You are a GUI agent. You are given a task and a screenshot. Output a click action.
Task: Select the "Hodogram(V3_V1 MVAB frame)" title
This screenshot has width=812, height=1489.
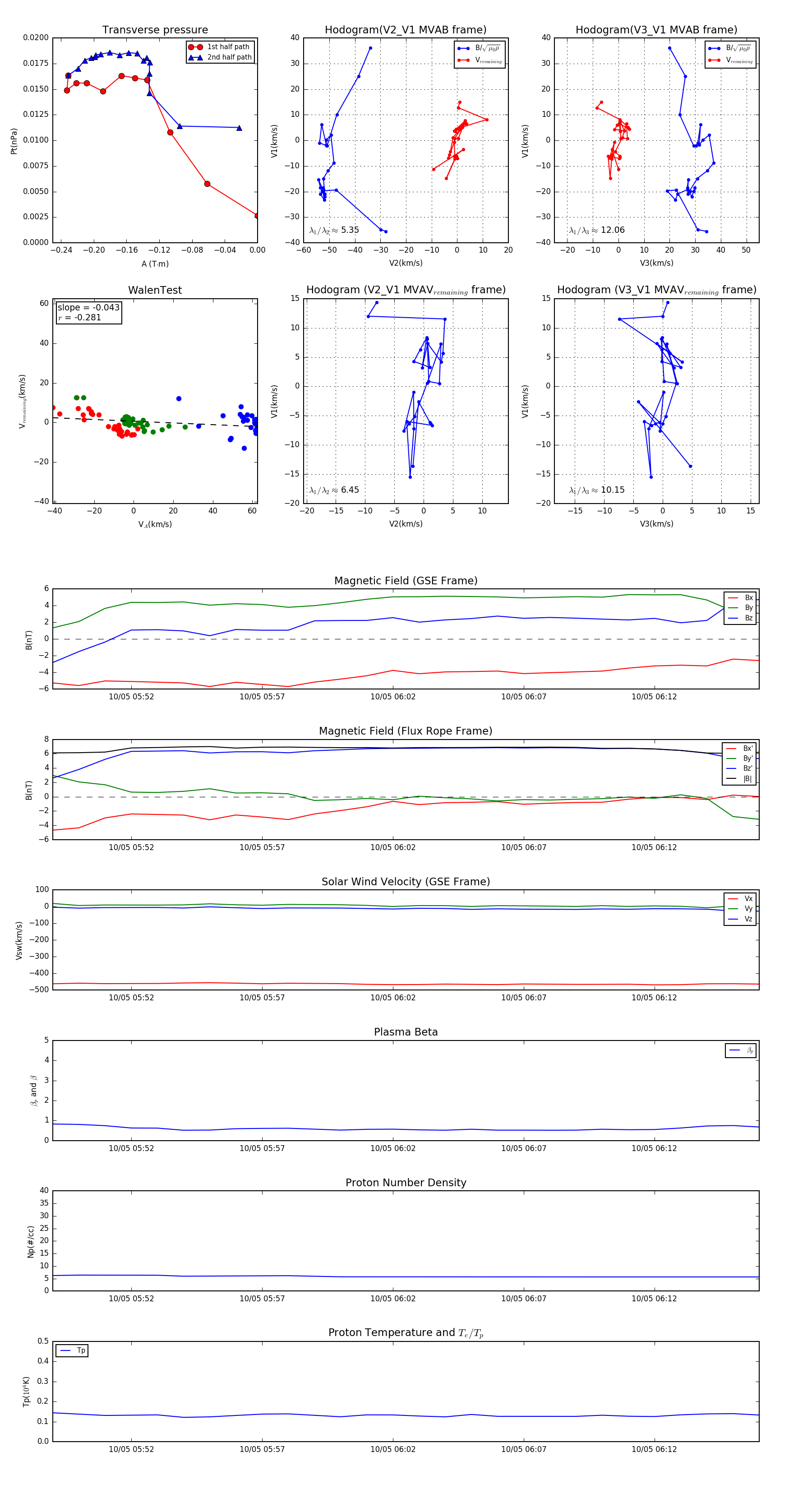(x=656, y=30)
